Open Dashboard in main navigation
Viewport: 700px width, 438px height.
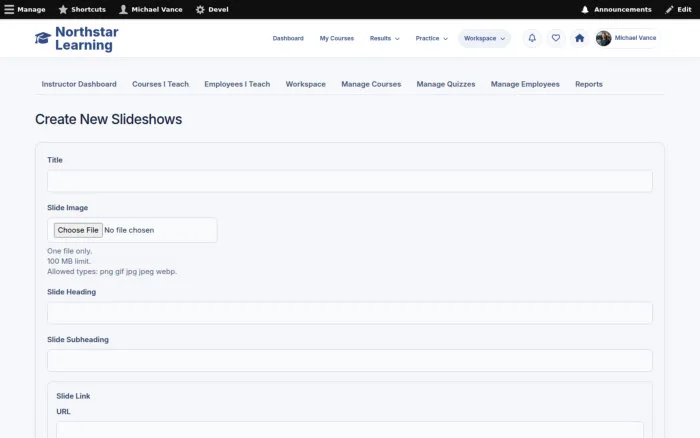[288, 38]
